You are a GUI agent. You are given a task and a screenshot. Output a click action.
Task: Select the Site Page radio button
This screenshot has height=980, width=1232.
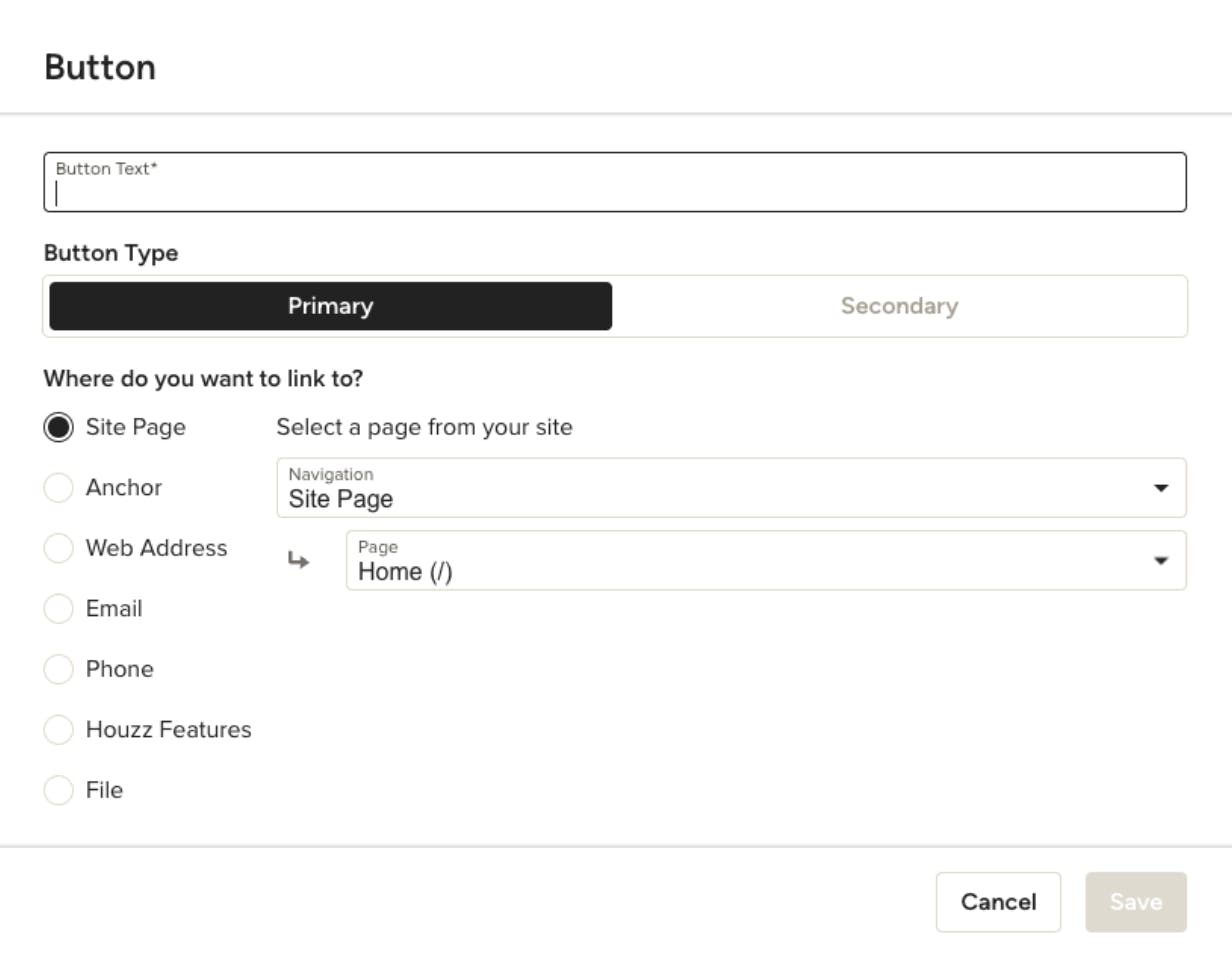(x=59, y=427)
